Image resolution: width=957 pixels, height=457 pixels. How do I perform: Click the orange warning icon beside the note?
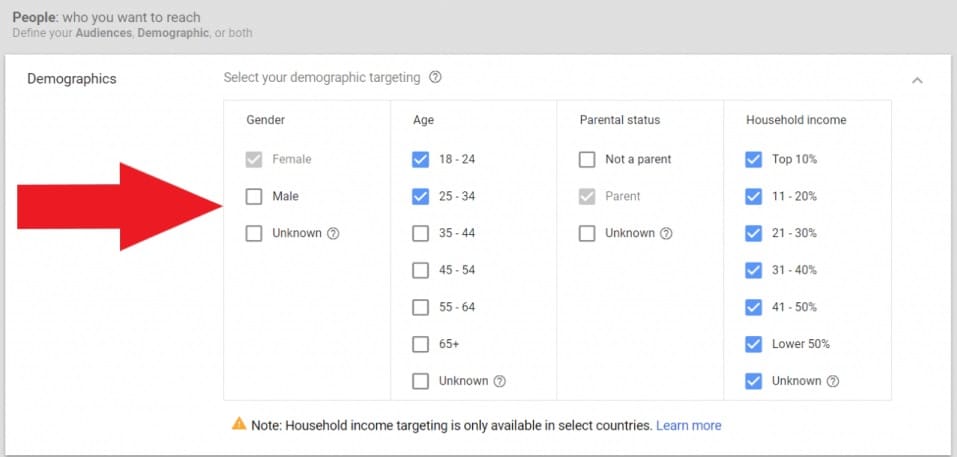[x=239, y=423]
